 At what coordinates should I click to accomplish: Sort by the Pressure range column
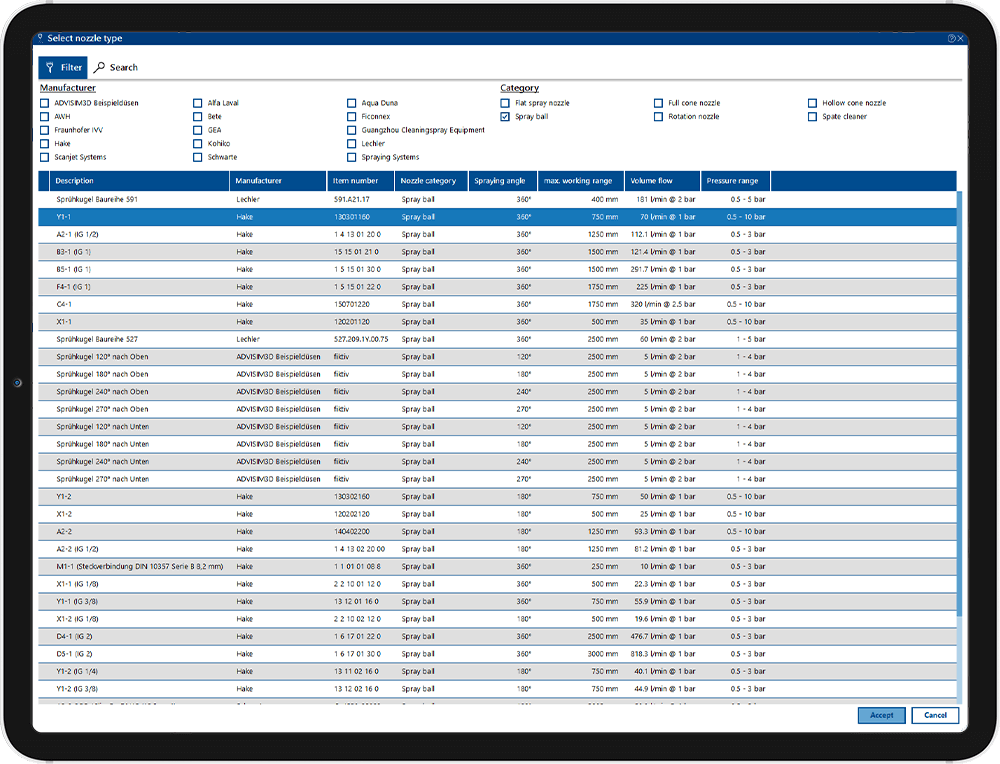click(x=735, y=181)
